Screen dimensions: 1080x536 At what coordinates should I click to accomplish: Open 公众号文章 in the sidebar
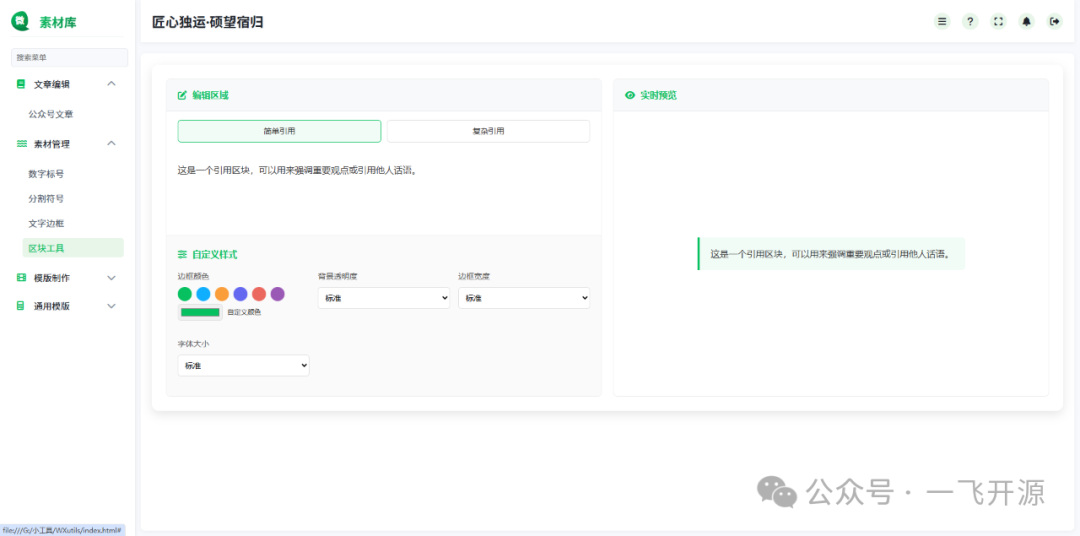coord(51,114)
